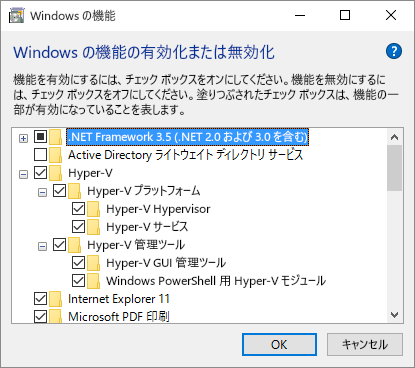
Task: Disable the Microsoft PDF 印刷 checkbox
Action: [x=40, y=316]
